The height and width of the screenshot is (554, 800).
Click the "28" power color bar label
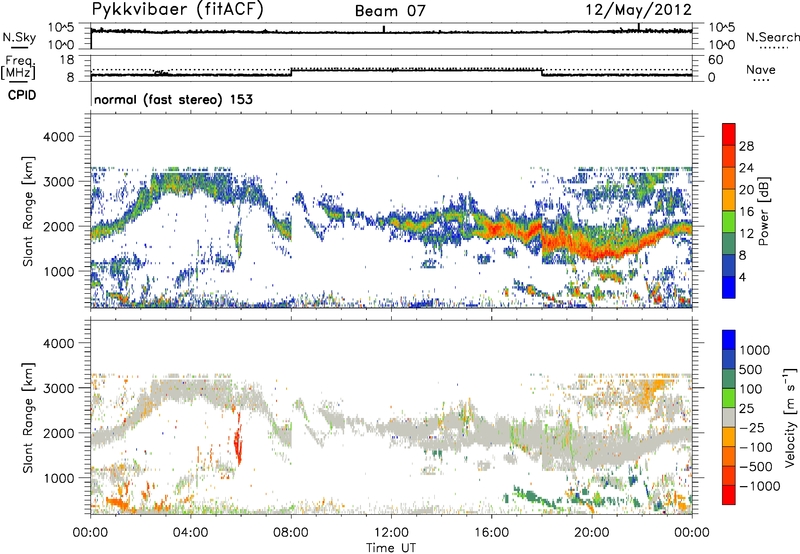746,146
